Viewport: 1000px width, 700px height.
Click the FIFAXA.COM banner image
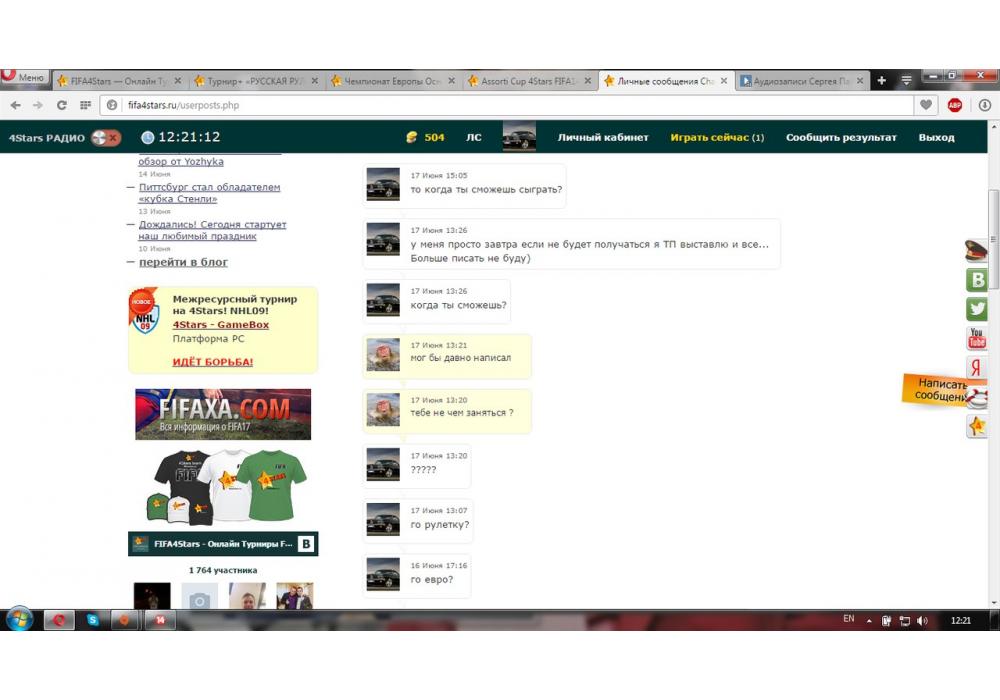coord(223,414)
